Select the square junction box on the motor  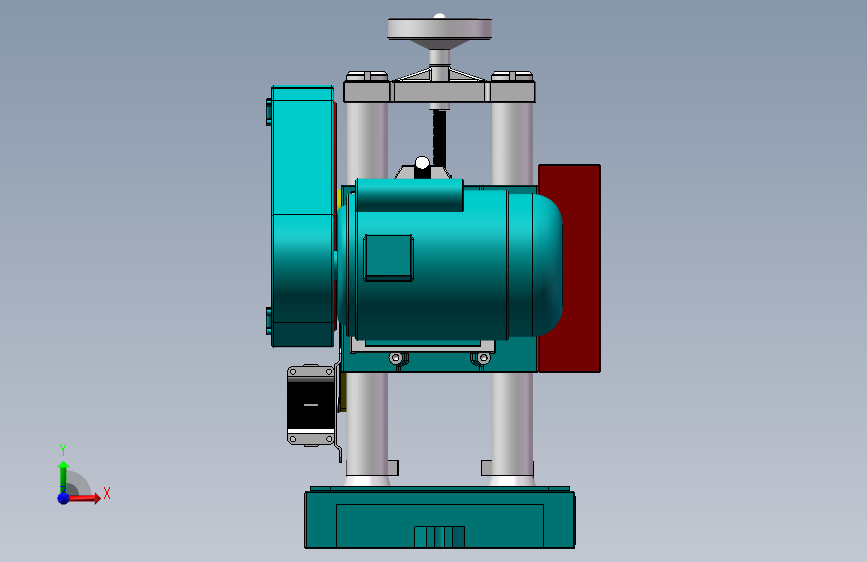388,257
